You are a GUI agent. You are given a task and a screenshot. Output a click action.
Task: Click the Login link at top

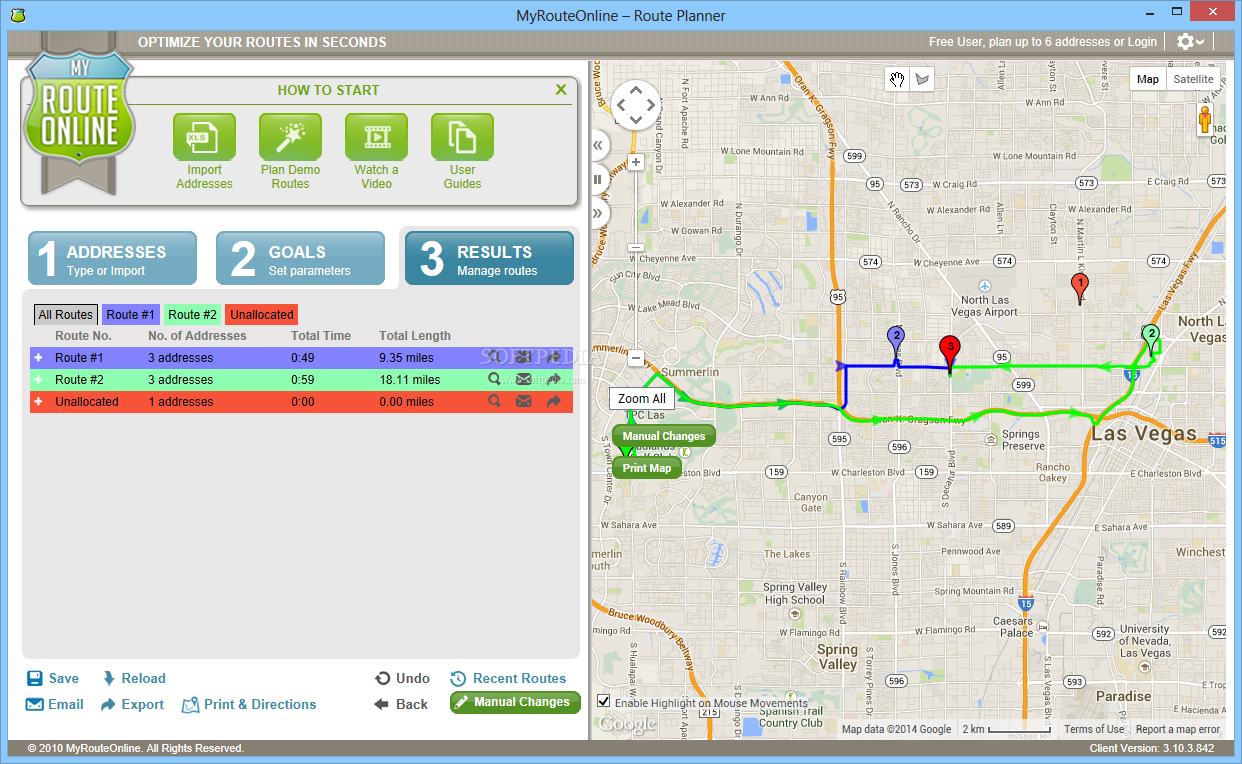pyautogui.click(x=1142, y=42)
